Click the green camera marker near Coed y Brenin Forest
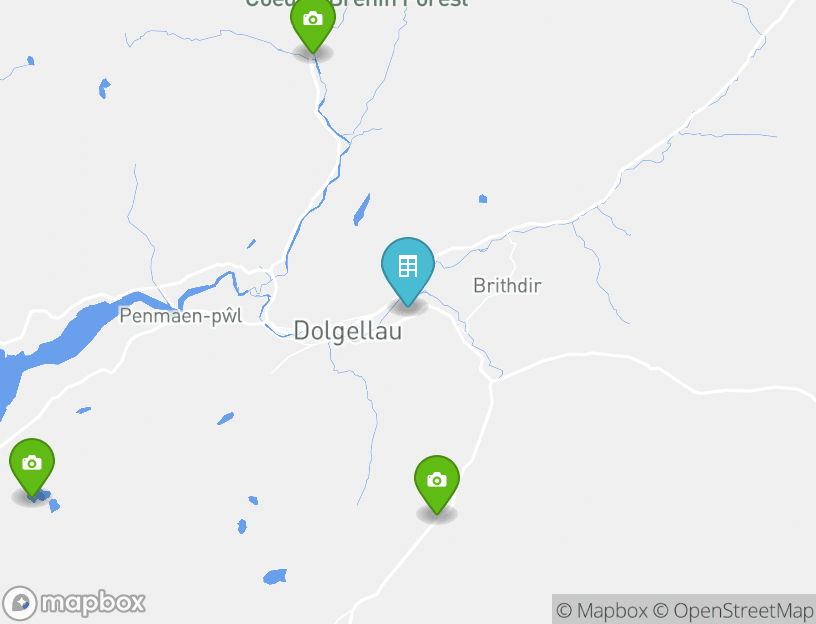The image size is (816, 624). 313,23
